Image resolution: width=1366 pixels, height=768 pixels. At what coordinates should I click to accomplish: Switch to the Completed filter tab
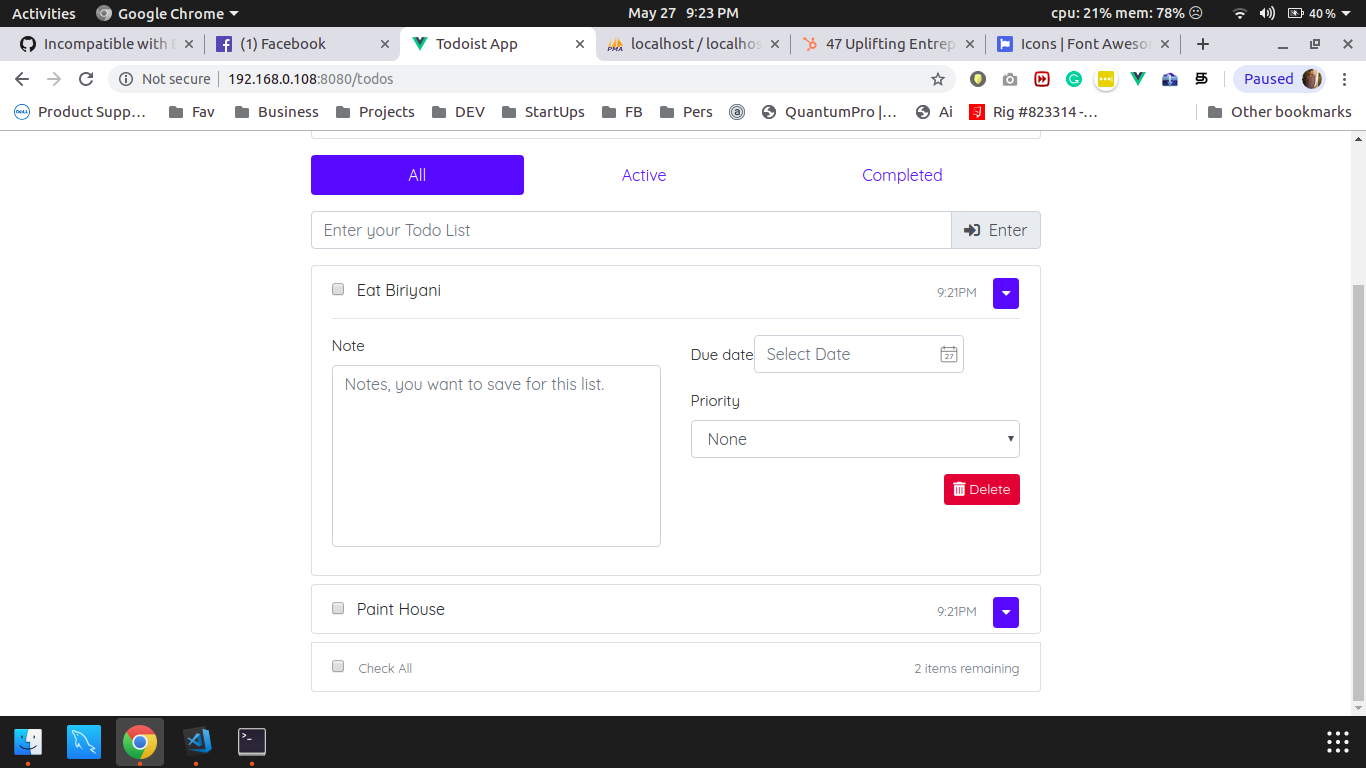(x=901, y=175)
